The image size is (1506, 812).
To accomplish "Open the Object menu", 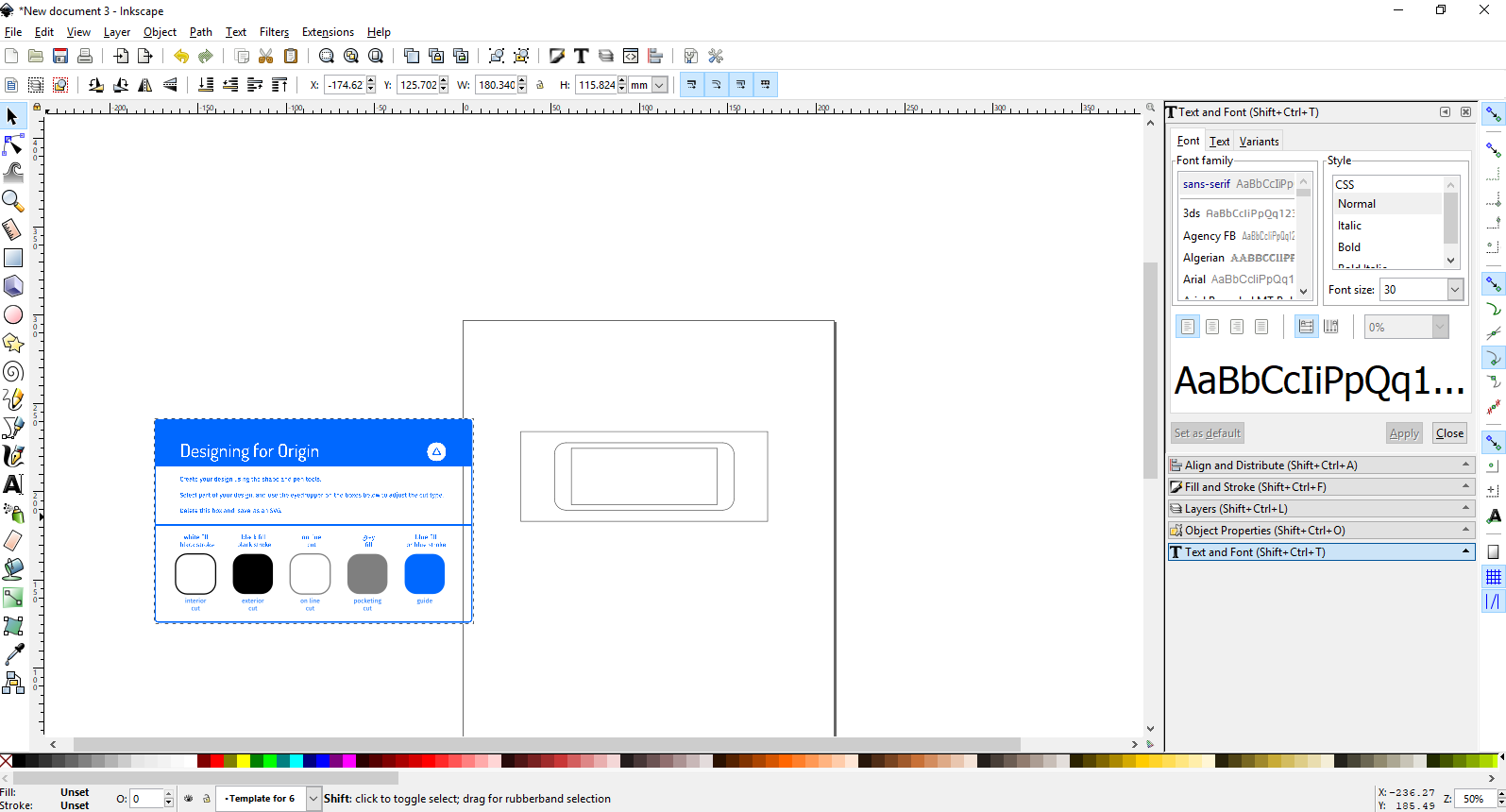I will click(160, 32).
